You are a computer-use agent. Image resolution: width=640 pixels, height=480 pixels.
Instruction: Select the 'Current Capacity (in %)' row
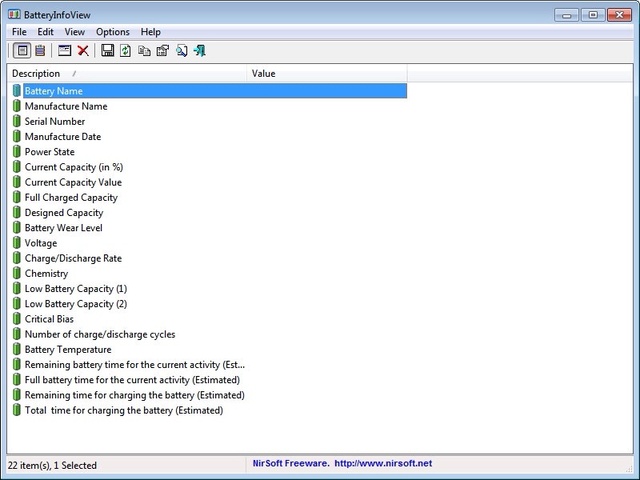(x=209, y=167)
